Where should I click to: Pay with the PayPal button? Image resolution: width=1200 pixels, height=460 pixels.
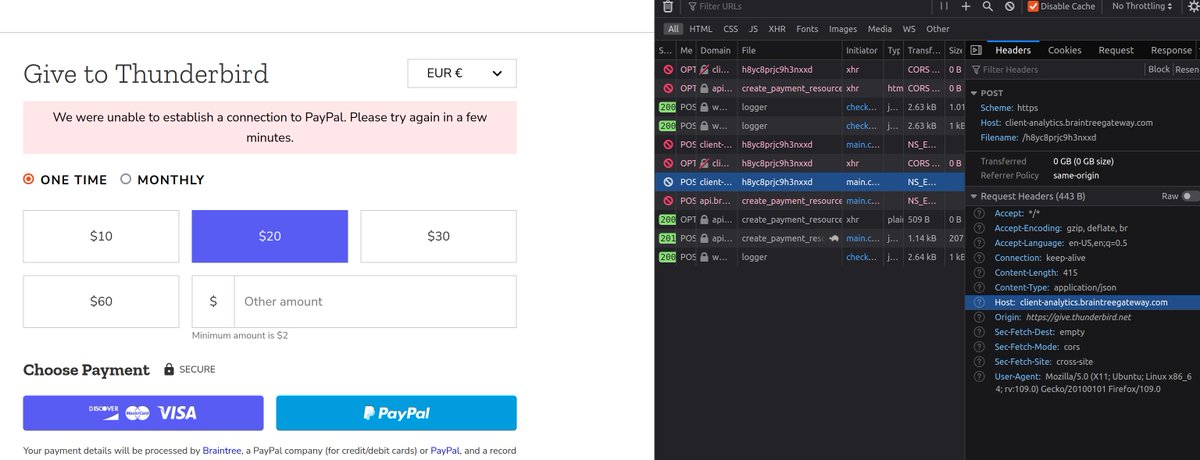[x=396, y=413]
